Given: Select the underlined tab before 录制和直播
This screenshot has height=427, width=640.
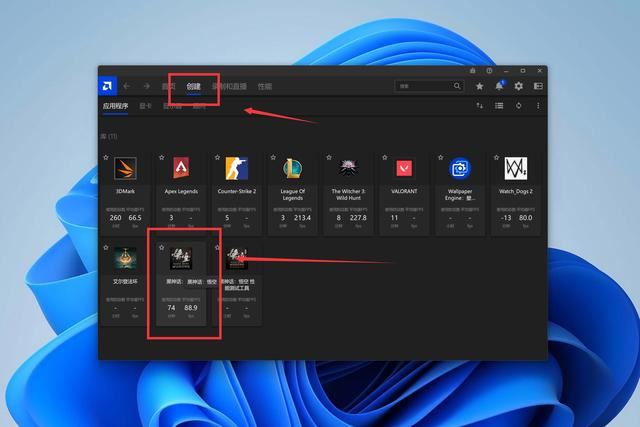Looking at the screenshot, I should tap(193, 86).
